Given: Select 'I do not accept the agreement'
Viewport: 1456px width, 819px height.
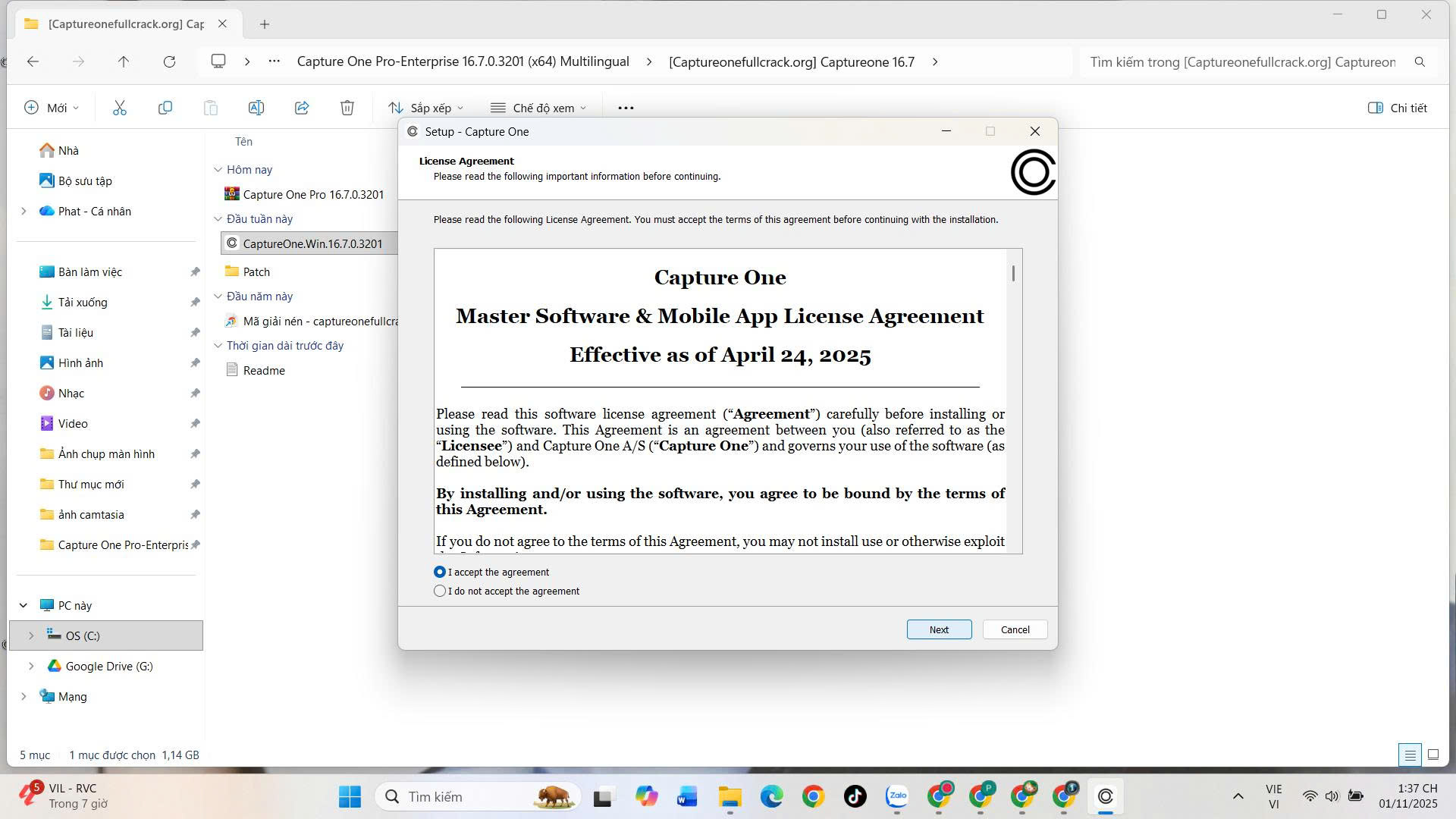Looking at the screenshot, I should tap(440, 591).
